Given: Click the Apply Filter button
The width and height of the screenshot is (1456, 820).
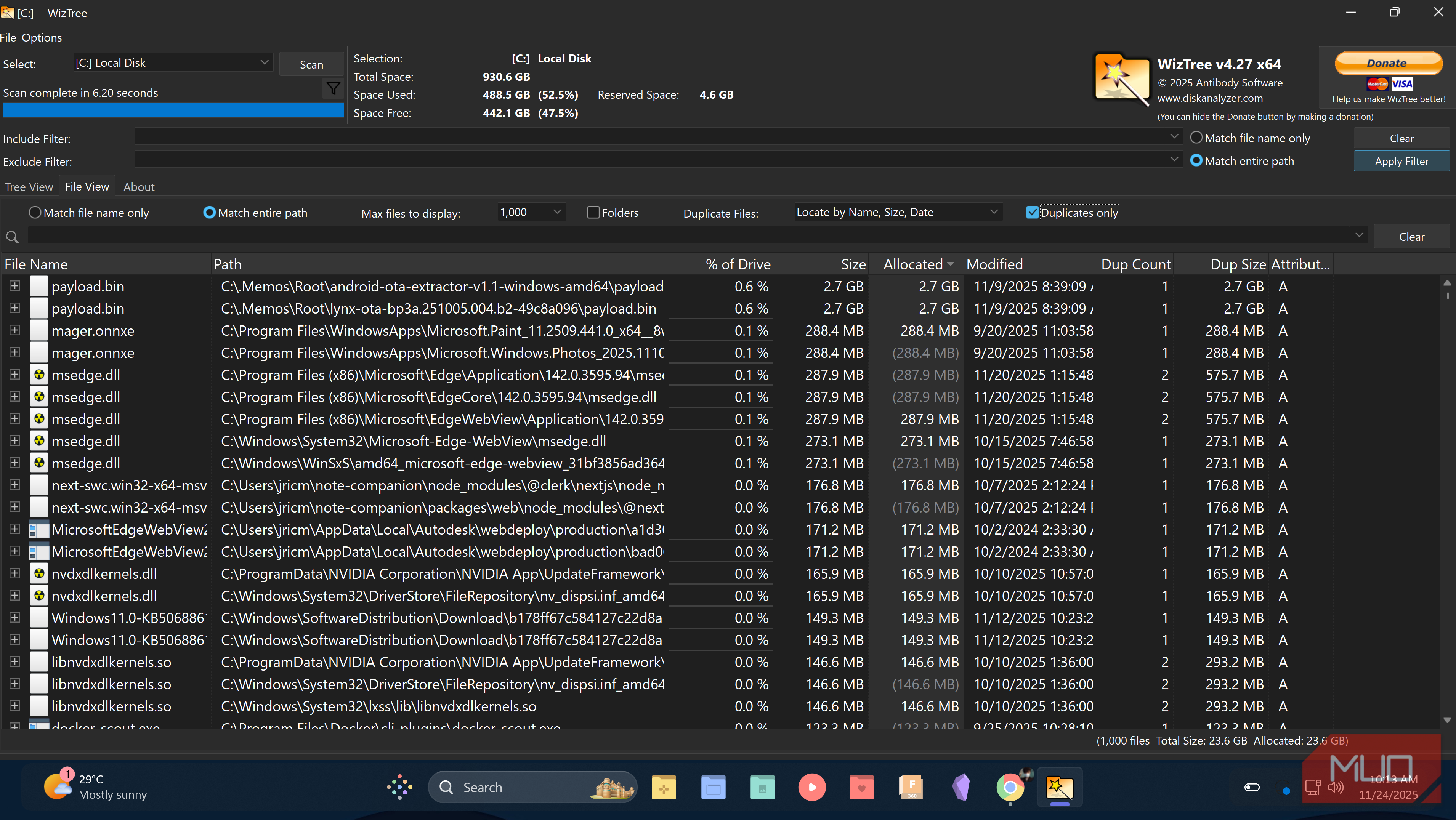Looking at the screenshot, I should click(1401, 160).
